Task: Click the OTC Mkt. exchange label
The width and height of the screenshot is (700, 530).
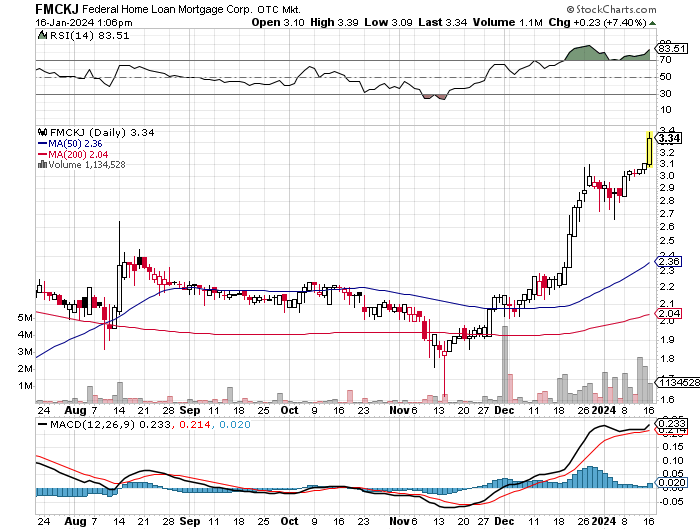Action: [x=279, y=9]
